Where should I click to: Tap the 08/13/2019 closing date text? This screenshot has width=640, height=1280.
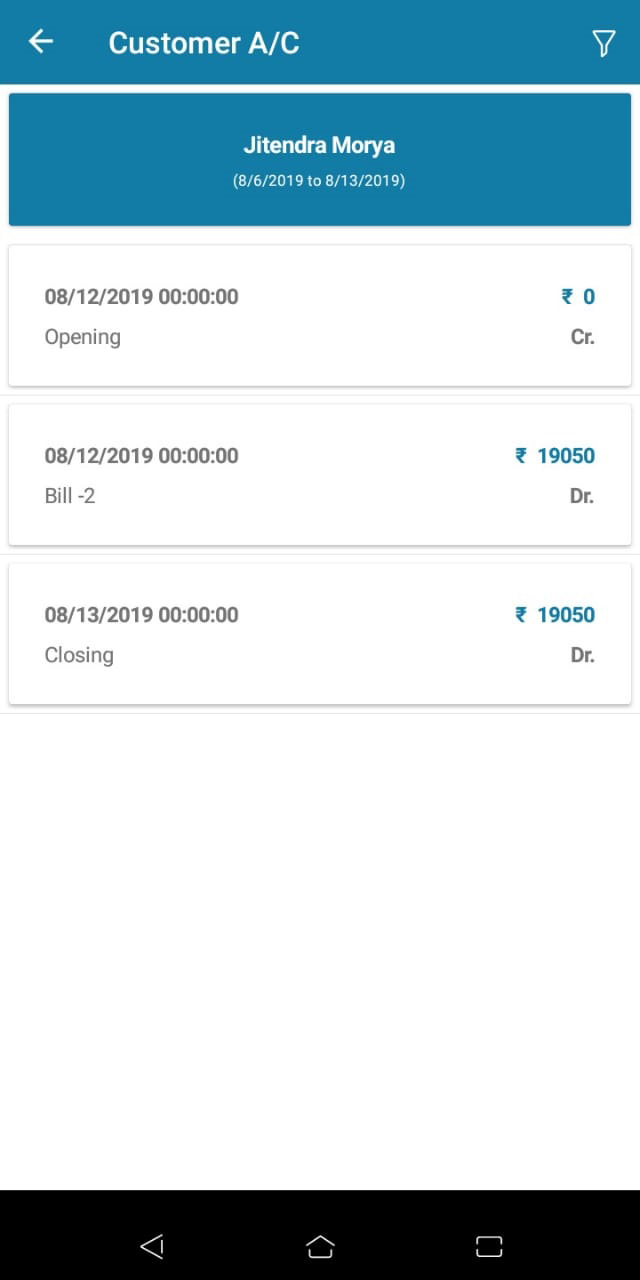coord(141,615)
